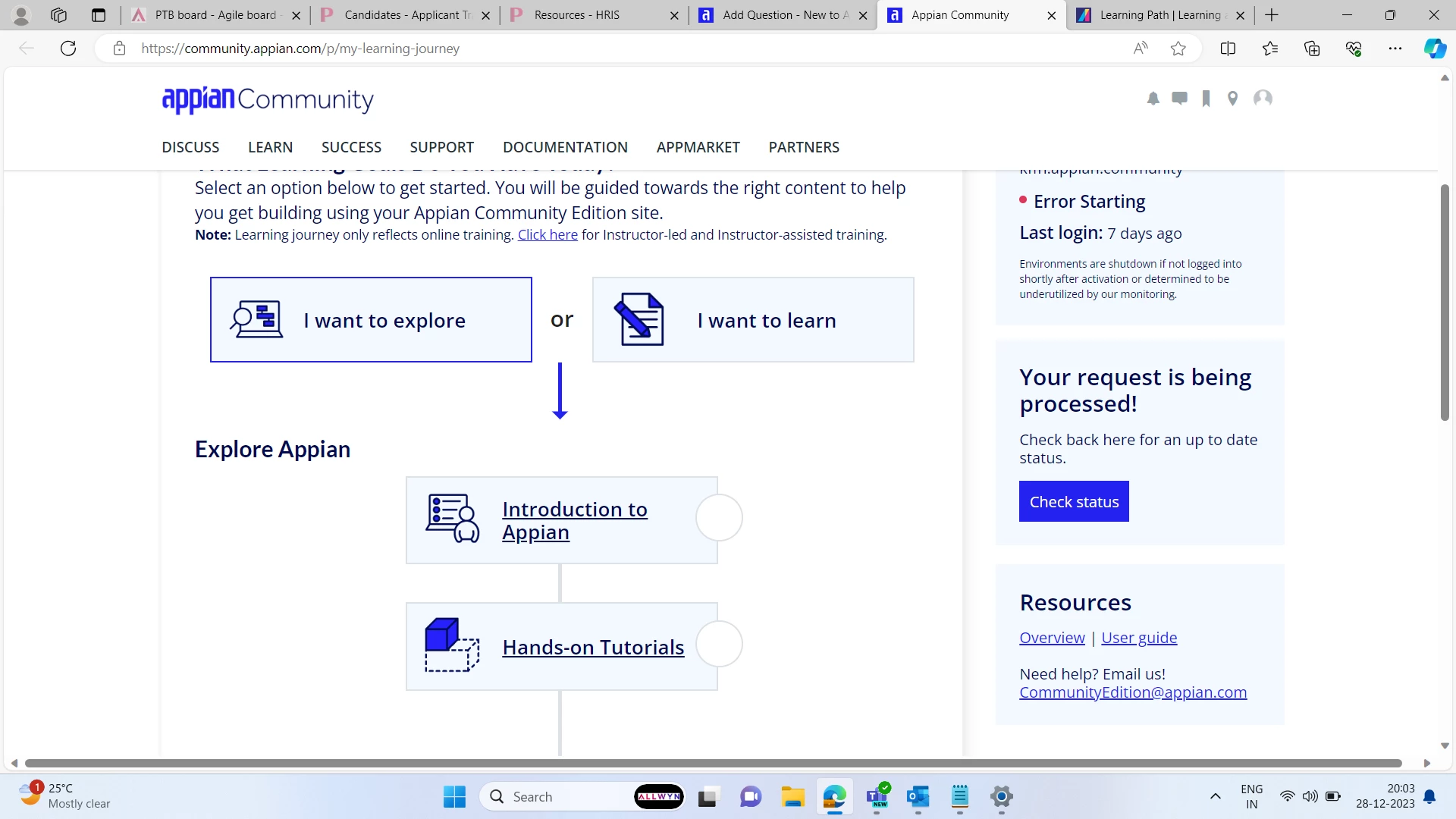
Task: Open File Explorer from taskbar
Action: 793,797
